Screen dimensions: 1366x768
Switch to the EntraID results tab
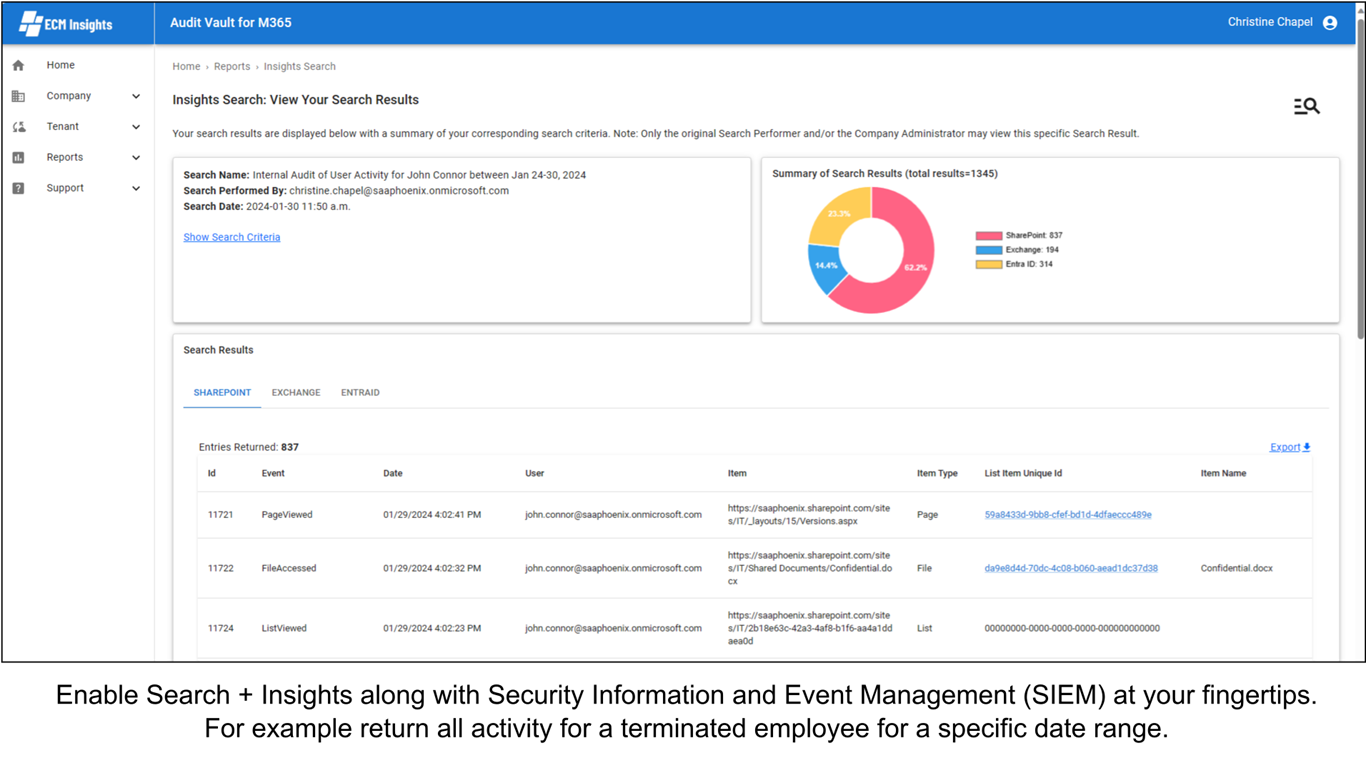(x=360, y=393)
